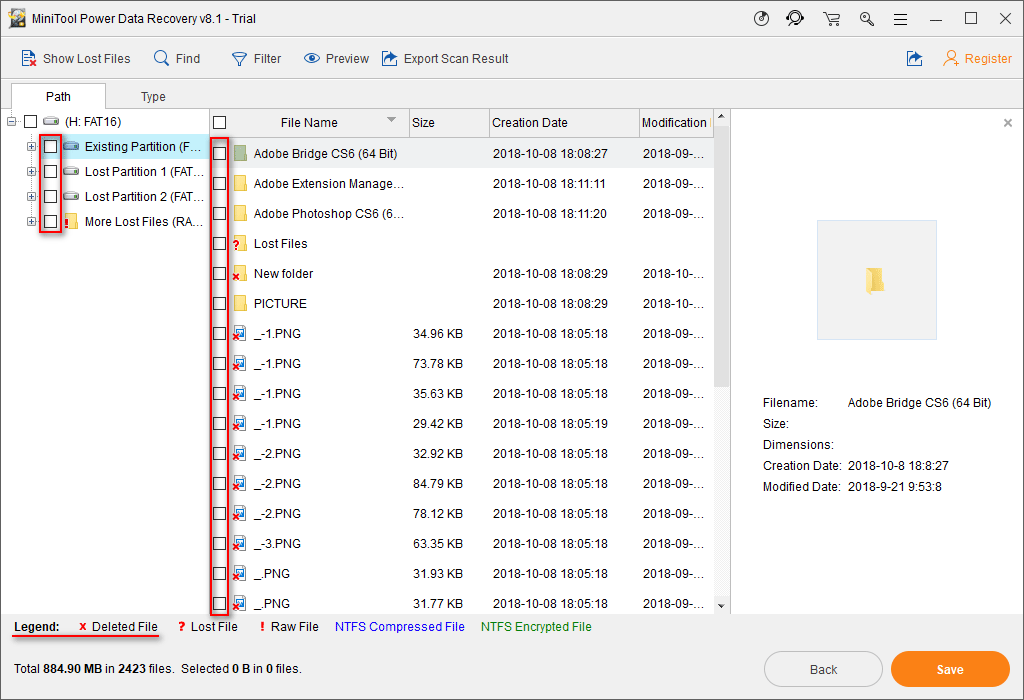Open the bootable media disc icon
This screenshot has height=700, width=1024.
point(761,18)
